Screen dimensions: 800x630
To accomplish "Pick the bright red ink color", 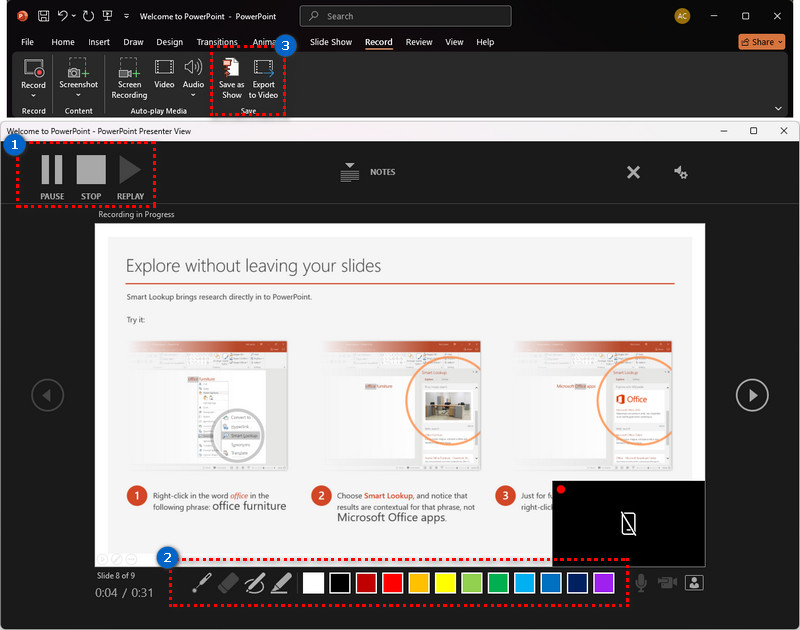I will coord(392,583).
